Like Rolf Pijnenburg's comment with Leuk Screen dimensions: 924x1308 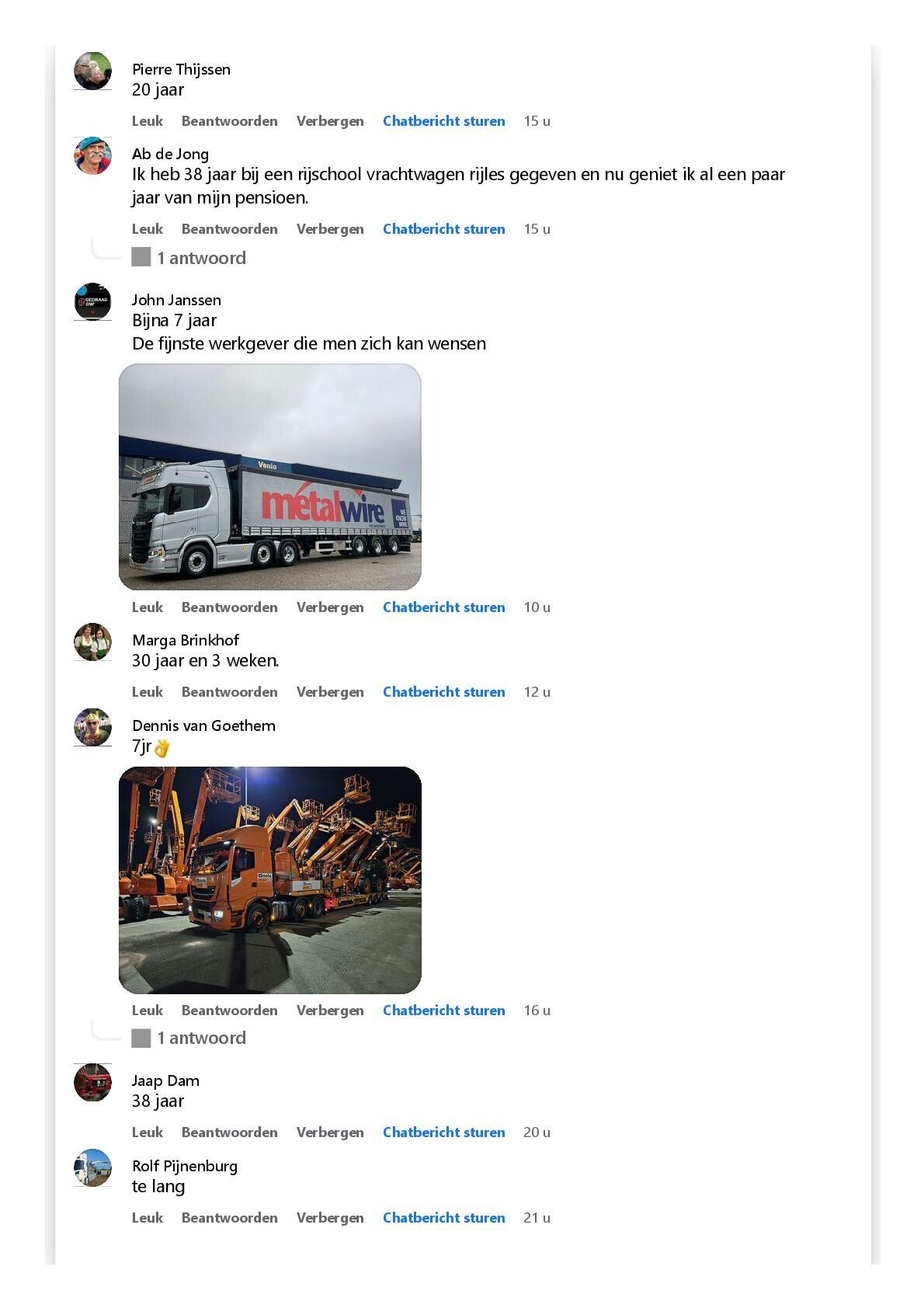(x=148, y=1218)
